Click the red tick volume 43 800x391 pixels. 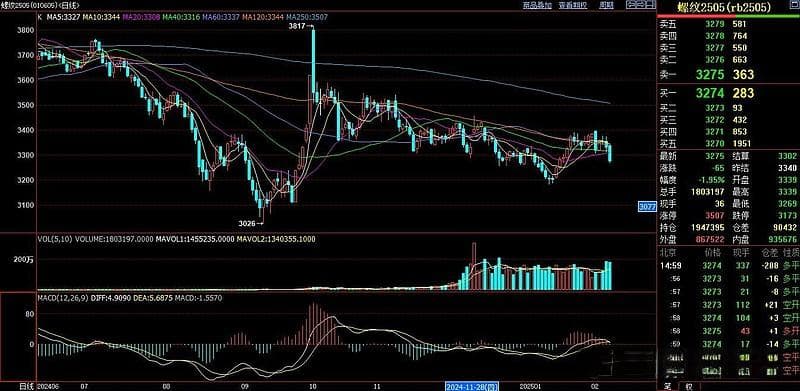click(x=744, y=331)
